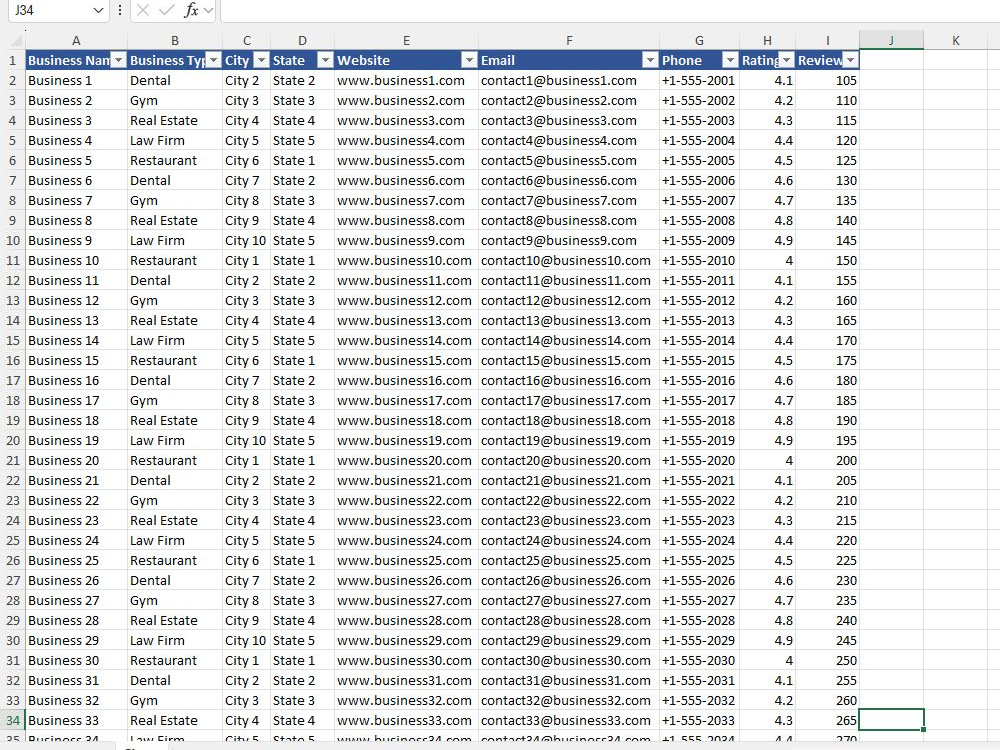1000x750 pixels.
Task: Click phone cell +1-555-2001
Action: [699, 80]
